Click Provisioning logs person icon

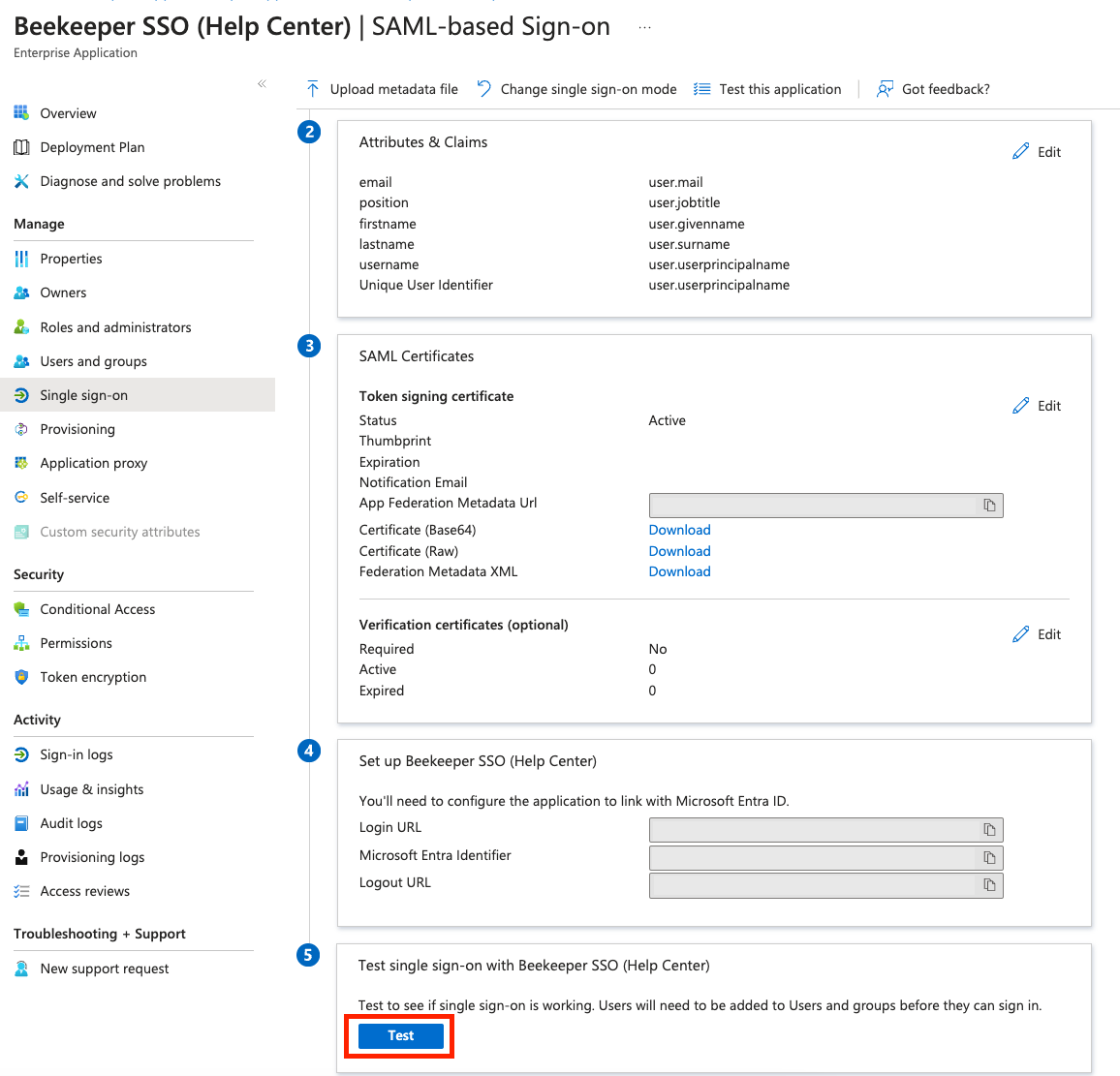(21, 857)
